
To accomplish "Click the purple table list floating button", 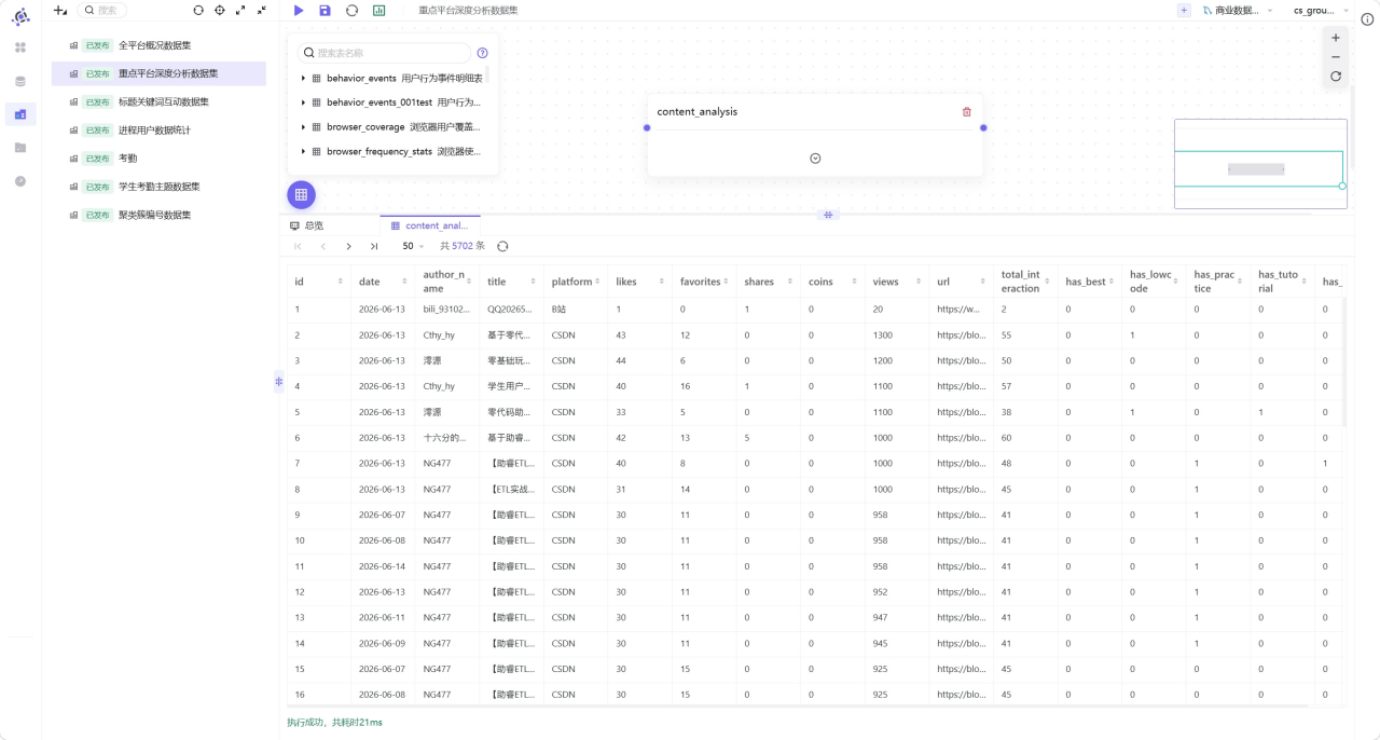I will coord(301,195).
